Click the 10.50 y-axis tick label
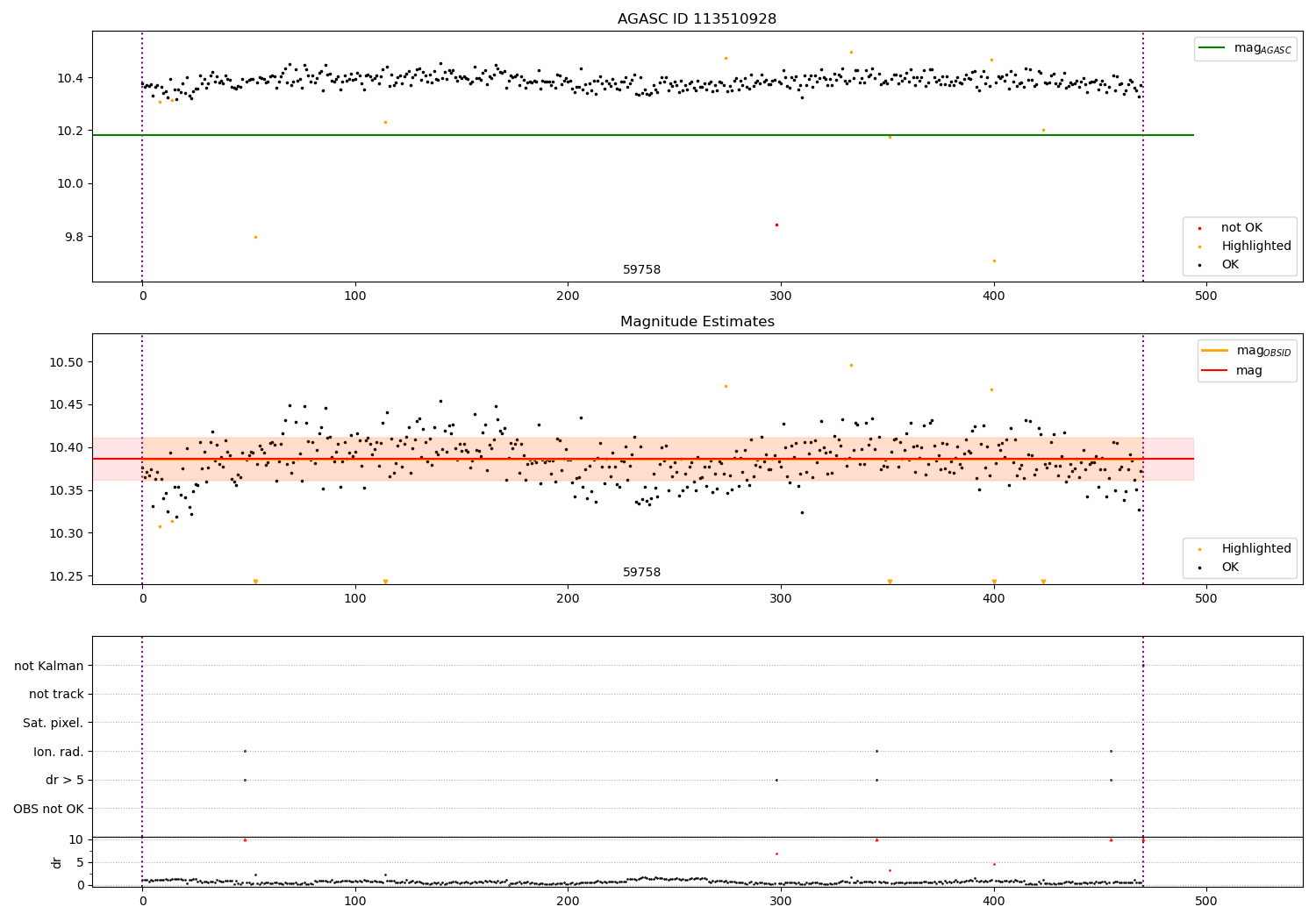The height and width of the screenshot is (921, 1316). (67, 362)
